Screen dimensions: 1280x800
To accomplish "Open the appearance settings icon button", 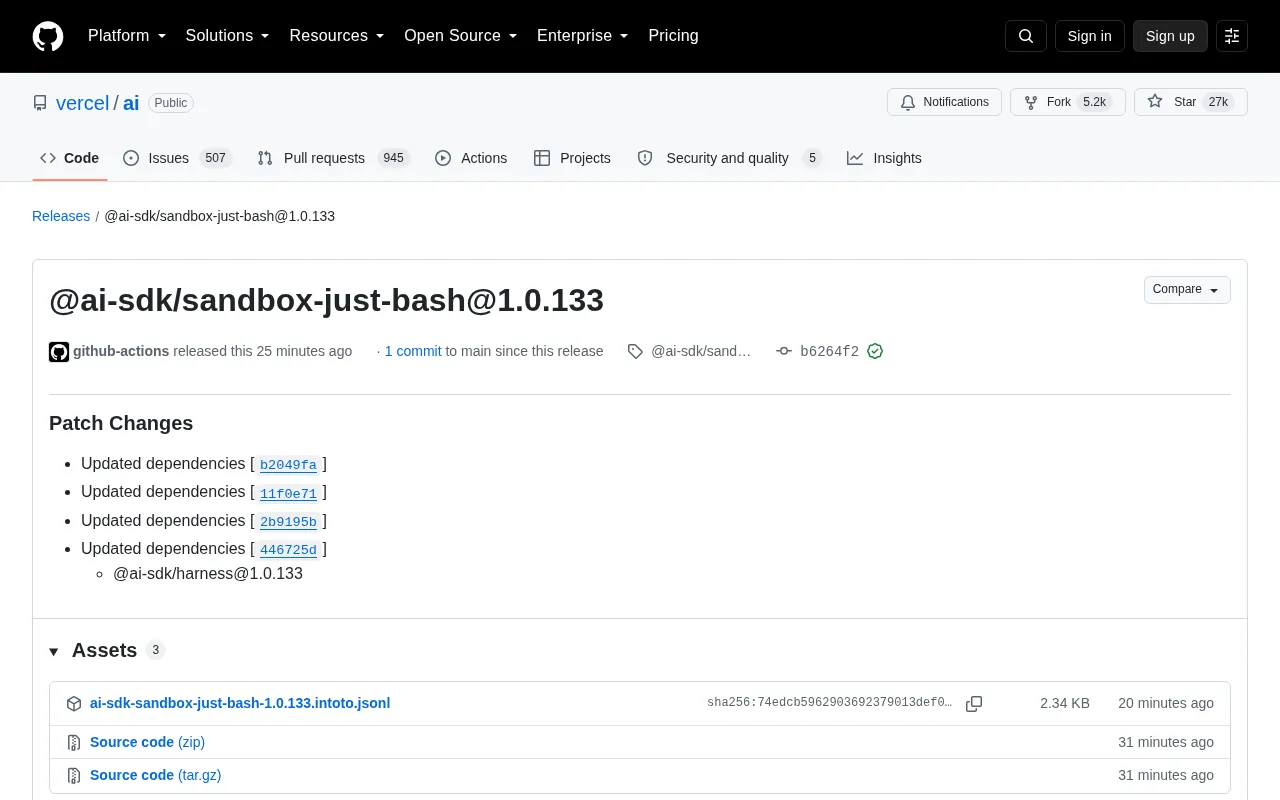I will pyautogui.click(x=1232, y=36).
